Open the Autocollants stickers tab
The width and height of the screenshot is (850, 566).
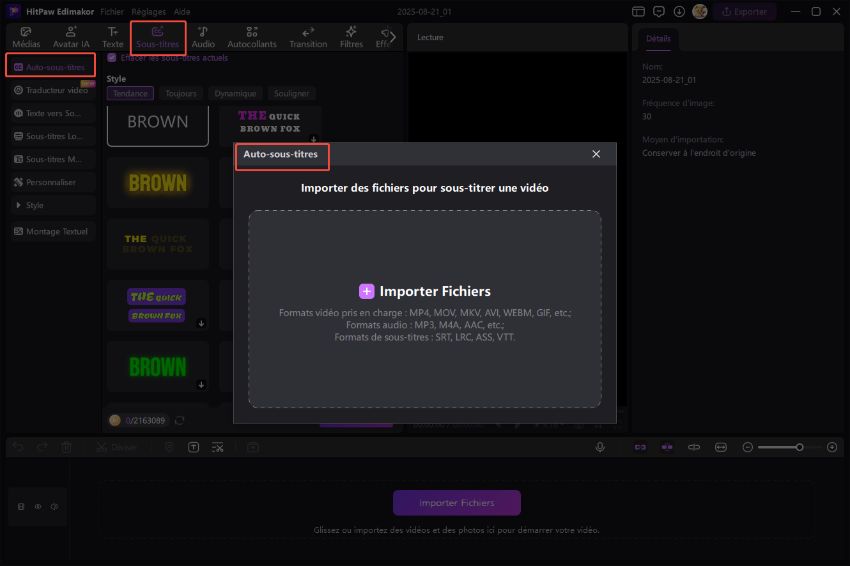click(252, 37)
